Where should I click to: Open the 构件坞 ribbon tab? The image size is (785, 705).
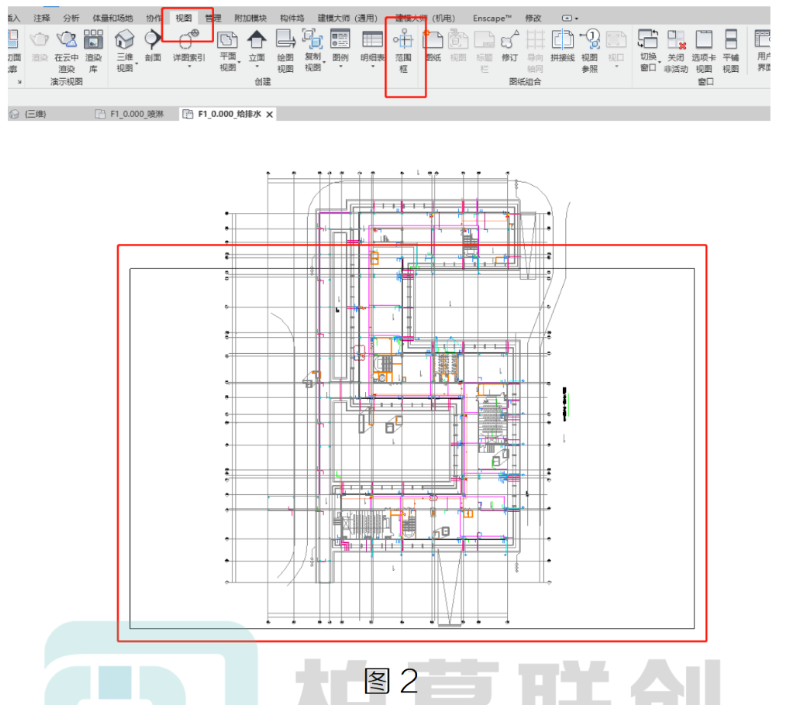pos(292,18)
